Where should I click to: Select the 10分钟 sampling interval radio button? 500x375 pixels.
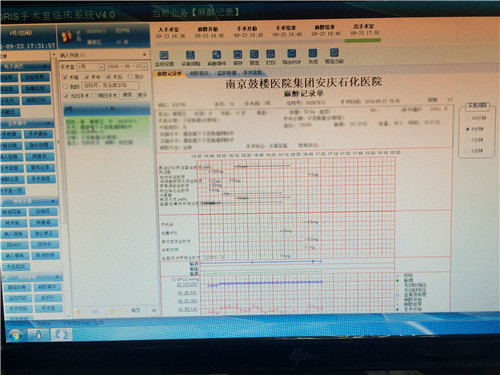click(x=468, y=118)
